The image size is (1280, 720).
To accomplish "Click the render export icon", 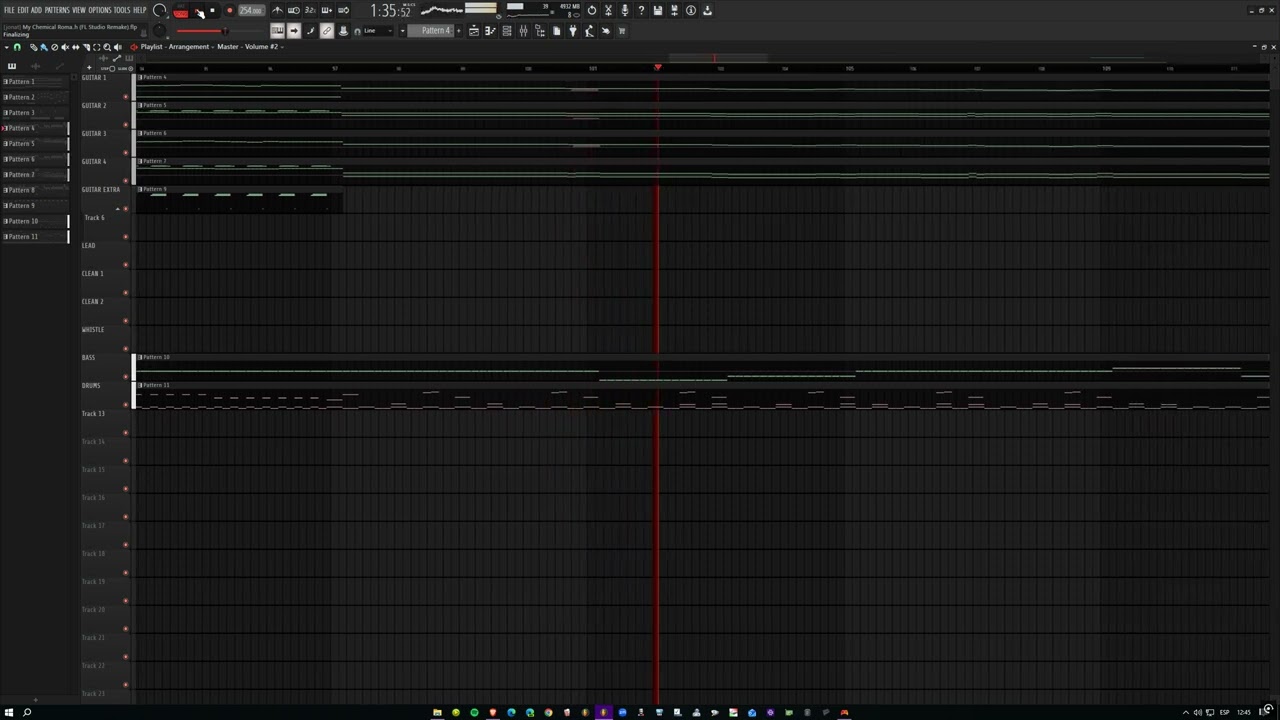I will click(x=674, y=11).
